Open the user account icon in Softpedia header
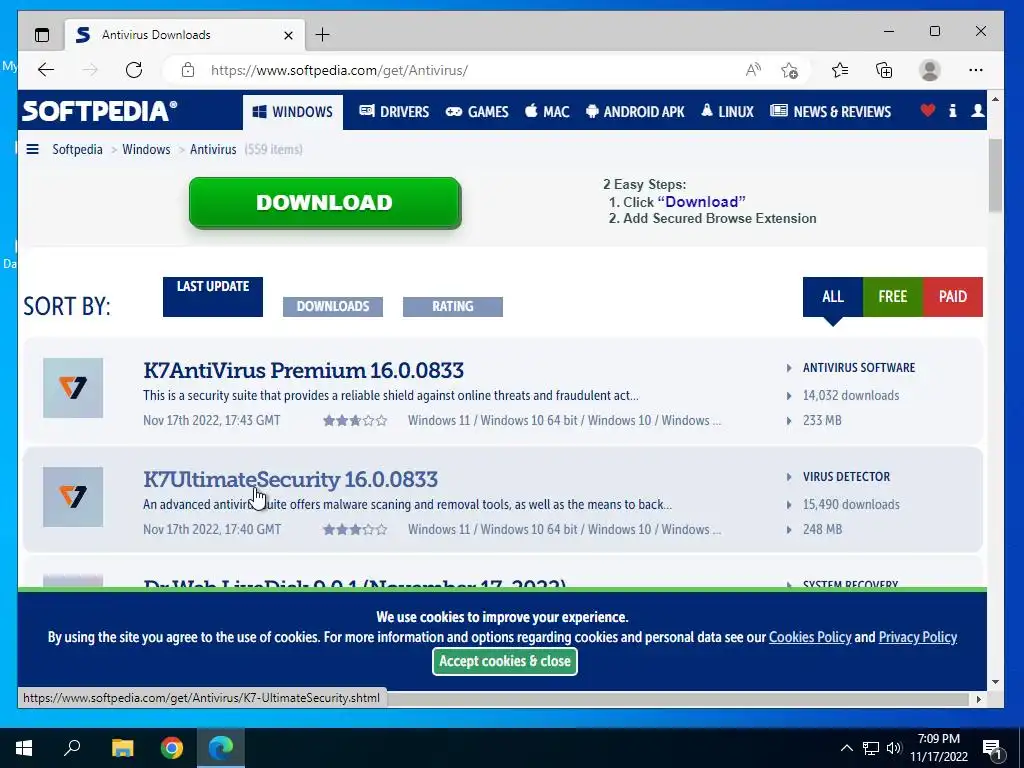Screen dimensions: 1024x768 click(x=978, y=110)
